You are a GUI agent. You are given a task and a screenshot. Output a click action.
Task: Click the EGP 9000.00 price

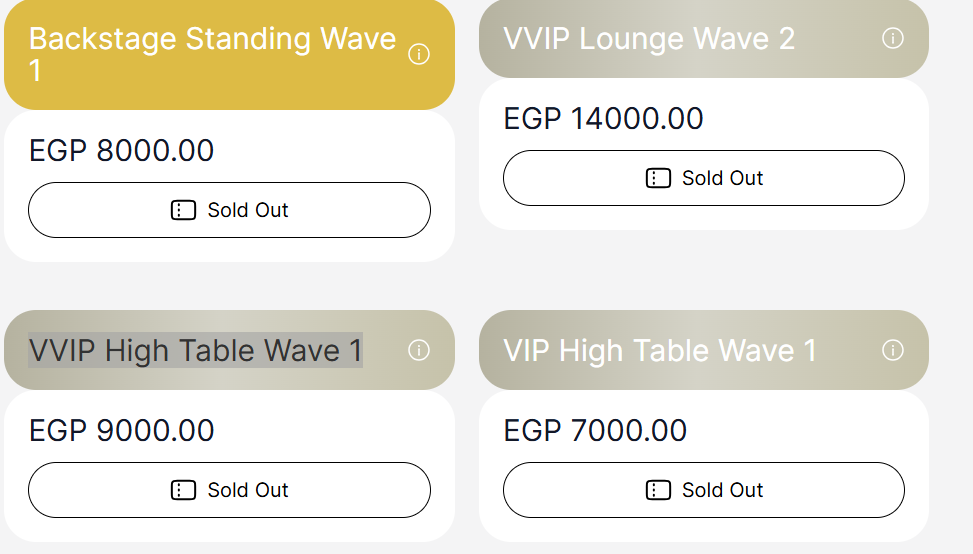(x=122, y=431)
